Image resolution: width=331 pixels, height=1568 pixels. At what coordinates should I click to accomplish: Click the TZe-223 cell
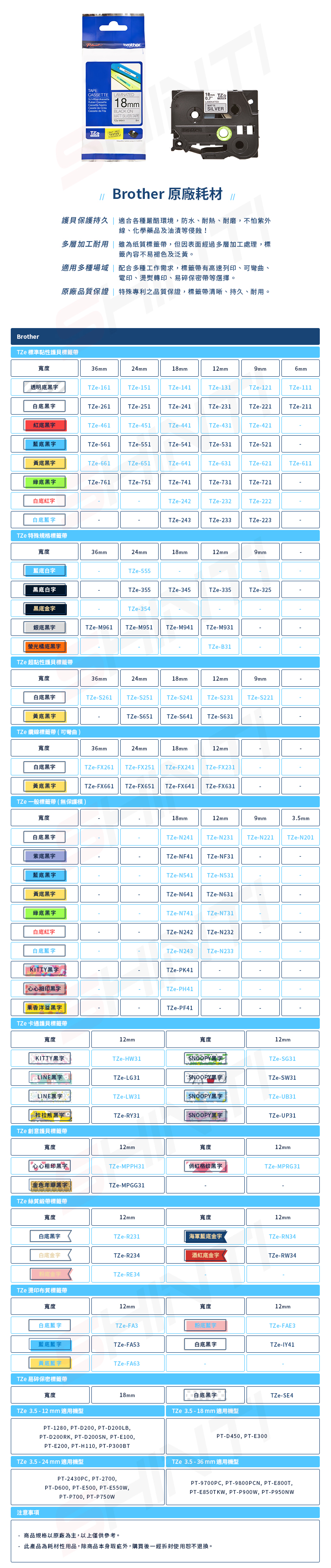pyautogui.click(x=260, y=520)
